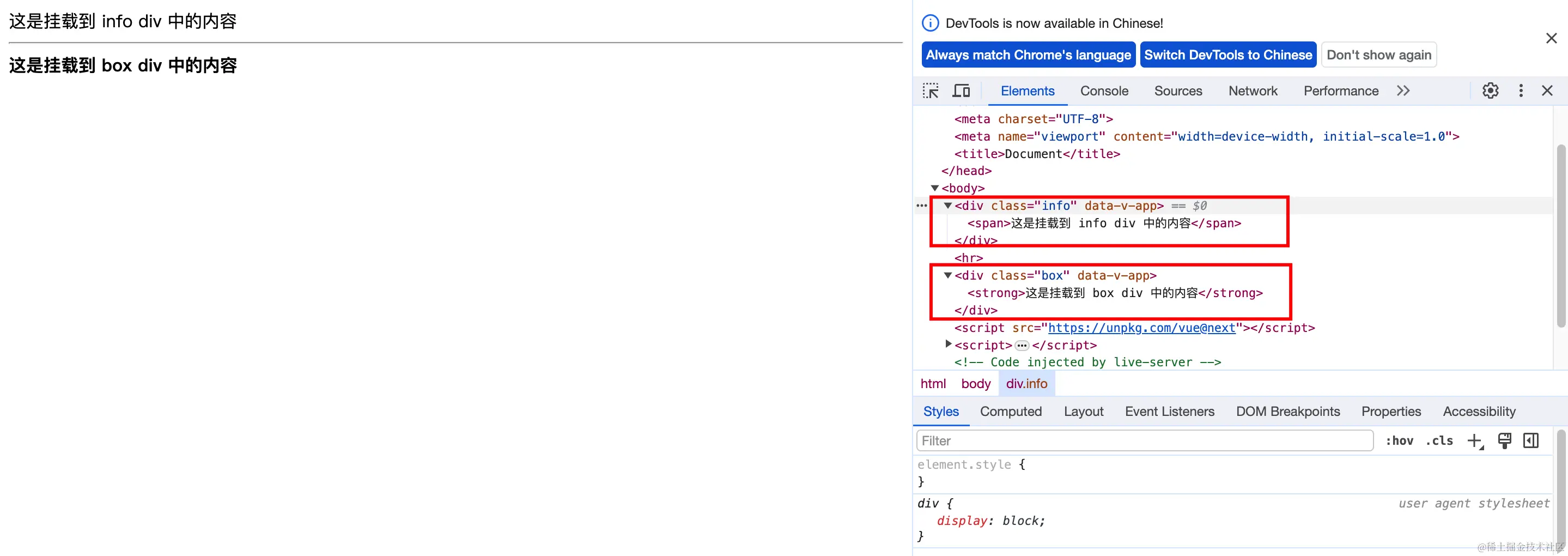Screen dimensions: 1568x556
Task: Click the display property name
Action: [x=962, y=521]
